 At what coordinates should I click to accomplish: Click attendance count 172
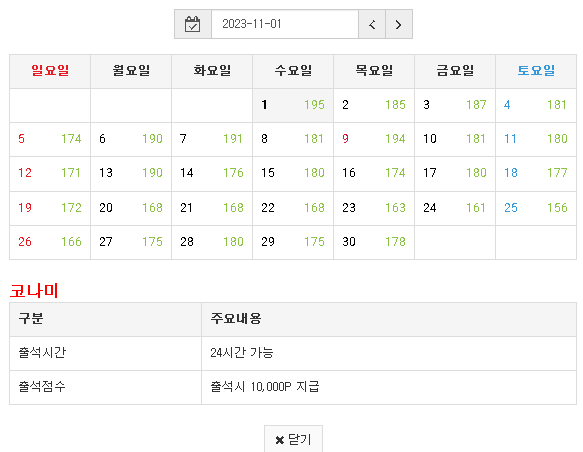(x=71, y=208)
